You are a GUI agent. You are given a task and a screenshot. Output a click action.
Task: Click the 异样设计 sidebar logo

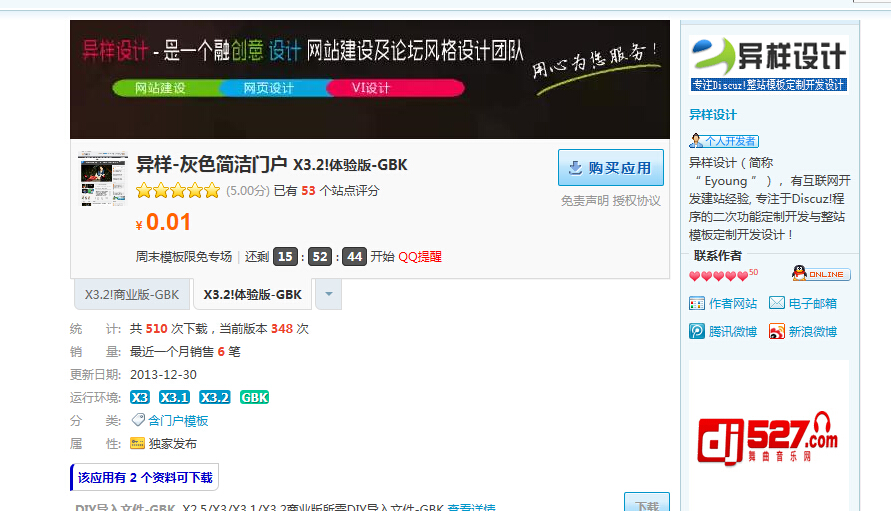tap(769, 64)
